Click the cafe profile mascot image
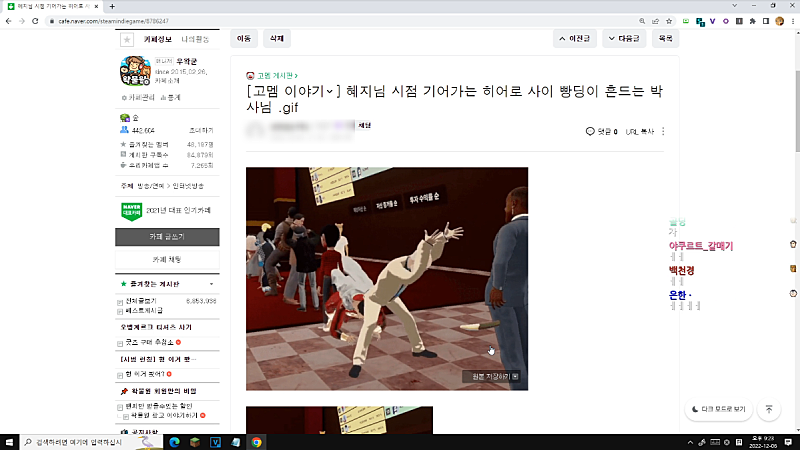The height and width of the screenshot is (450, 800). (135, 71)
